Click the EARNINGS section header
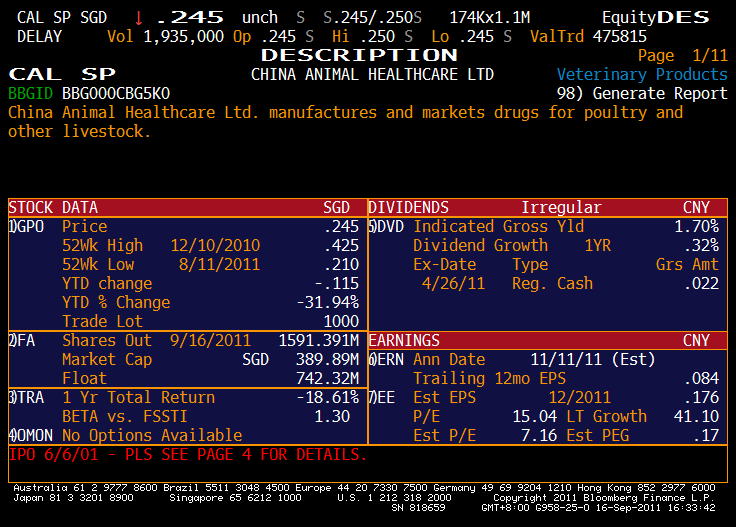The image size is (736, 527). pyautogui.click(x=548, y=340)
